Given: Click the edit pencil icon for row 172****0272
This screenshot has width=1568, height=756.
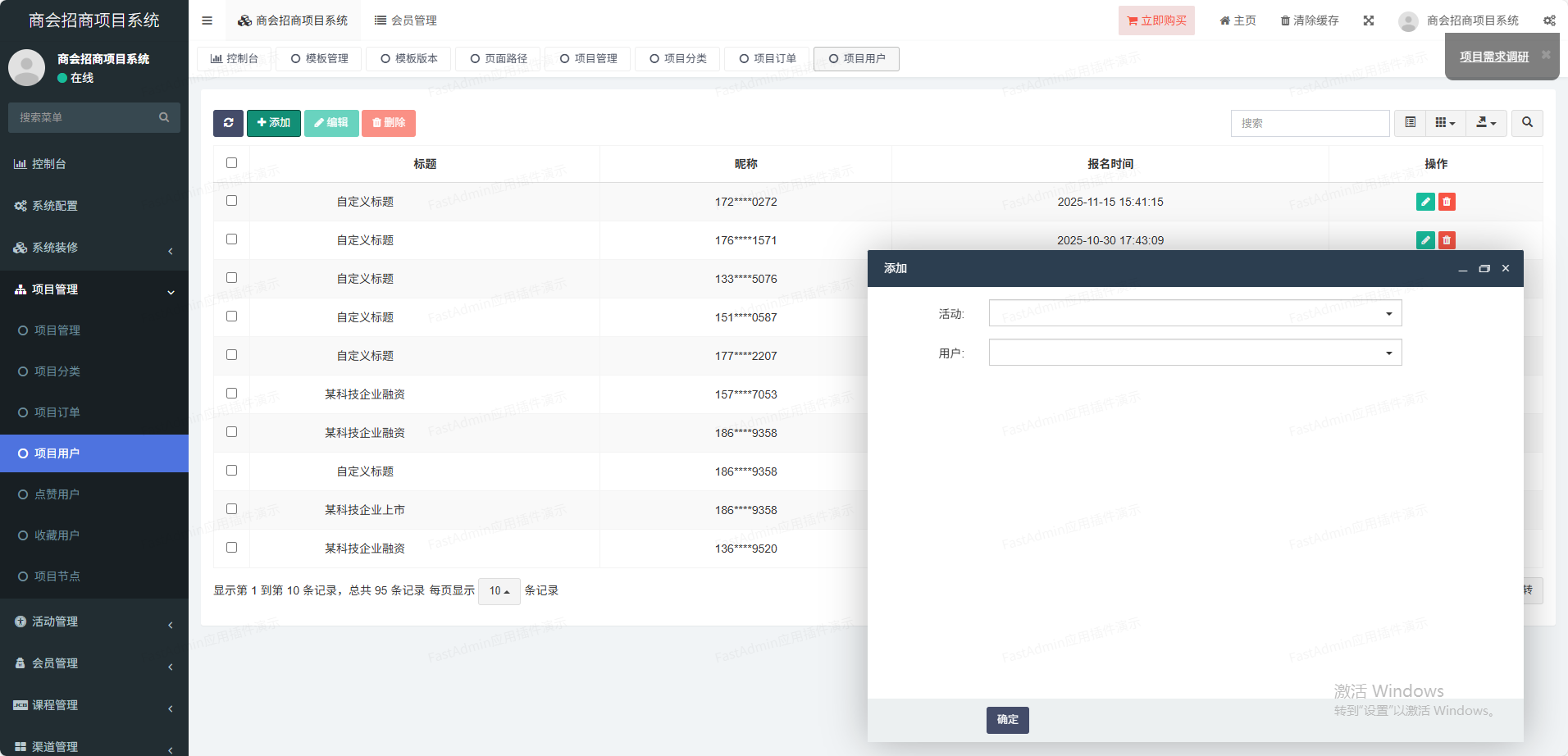Looking at the screenshot, I should 1425,202.
